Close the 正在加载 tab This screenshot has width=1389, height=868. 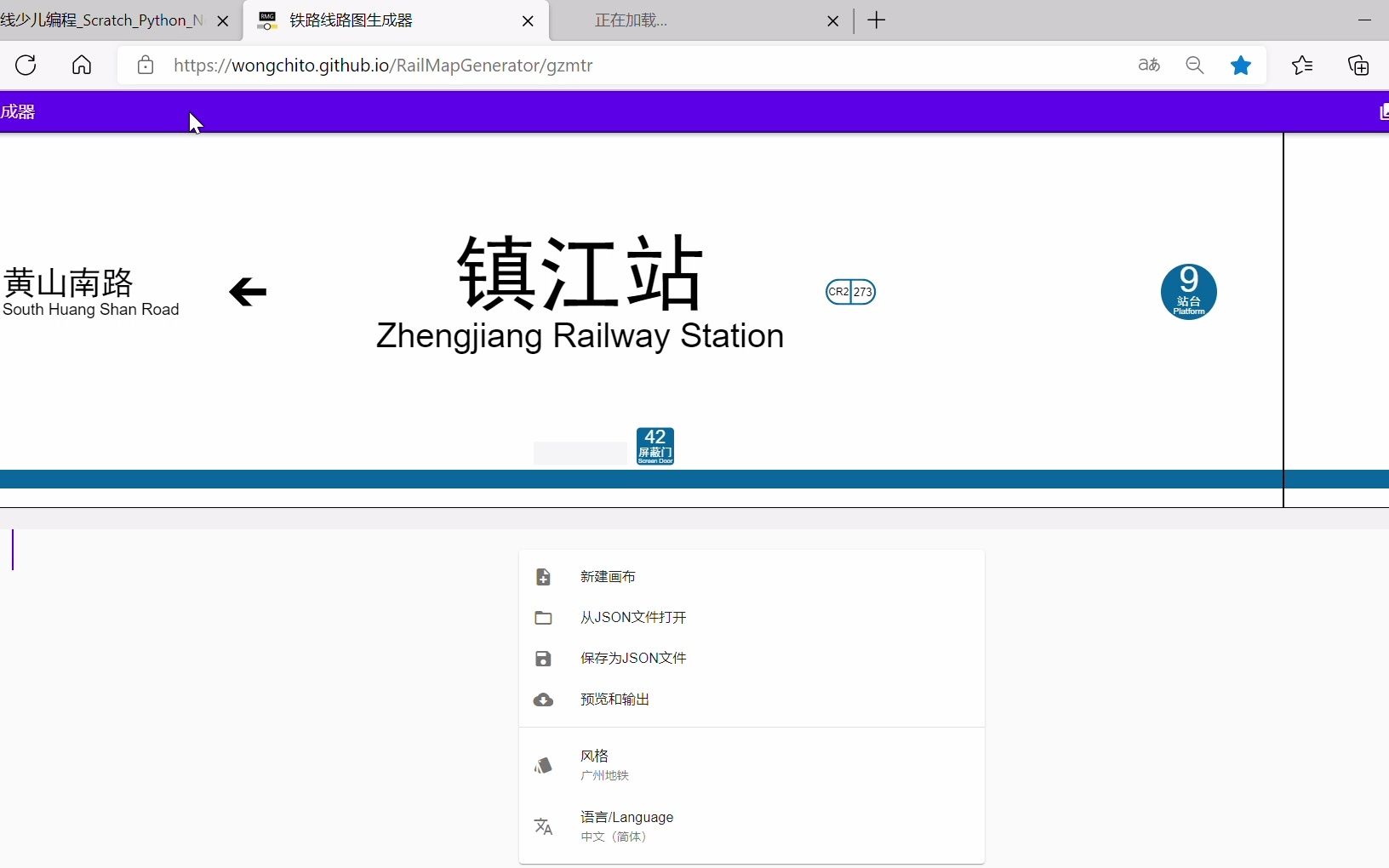click(833, 21)
